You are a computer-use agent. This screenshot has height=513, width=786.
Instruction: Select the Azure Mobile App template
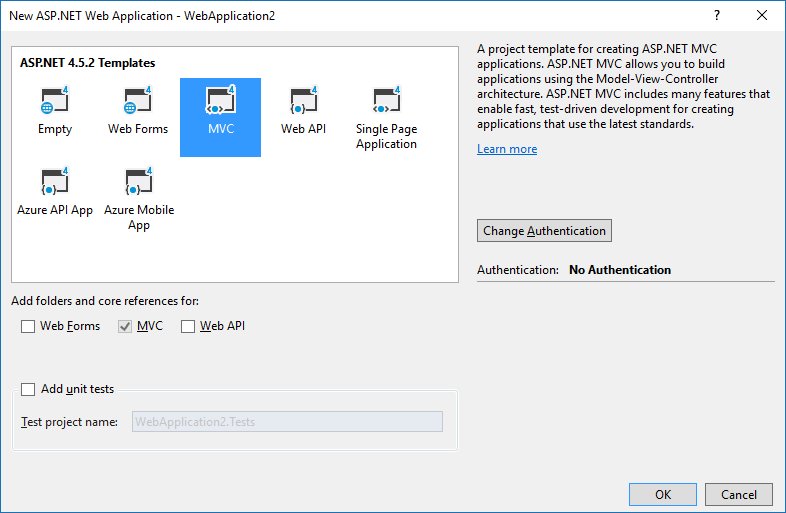[x=139, y=198]
